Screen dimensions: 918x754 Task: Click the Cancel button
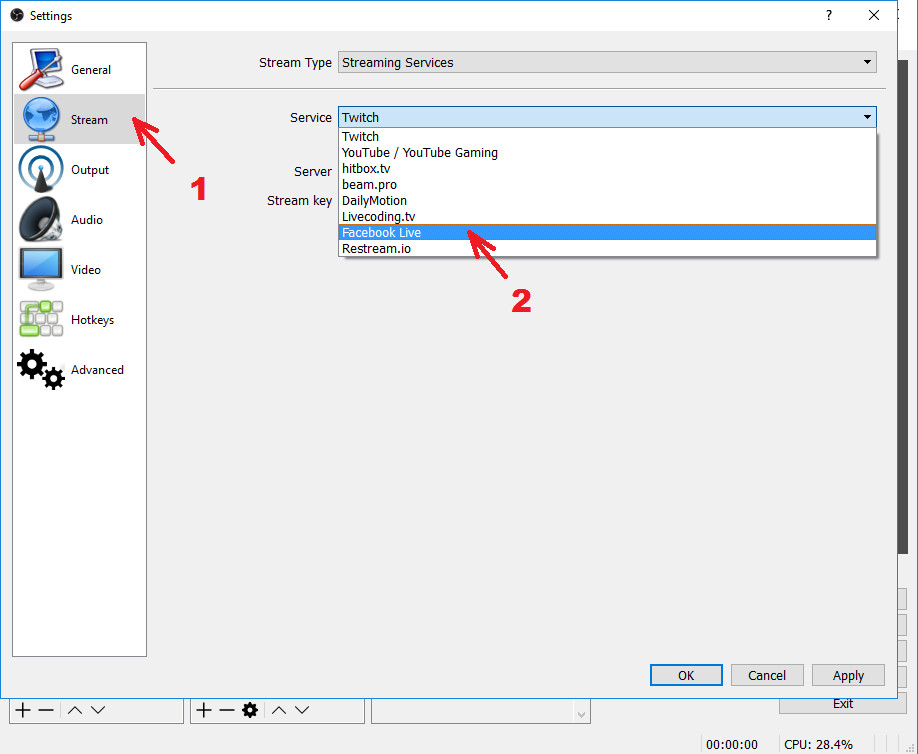[x=767, y=675]
